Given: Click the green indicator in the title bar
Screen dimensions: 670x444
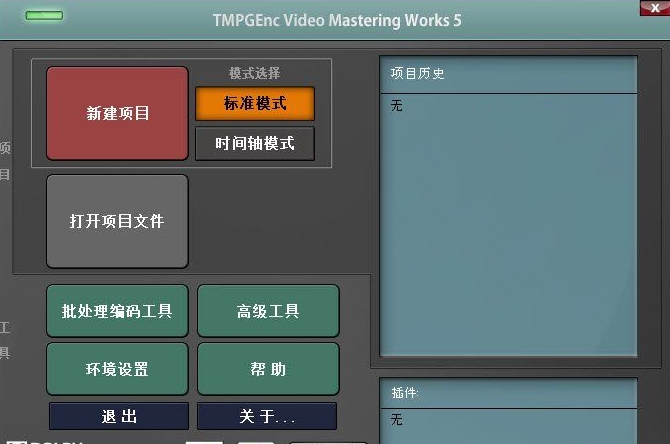Looking at the screenshot, I should coord(44,16).
